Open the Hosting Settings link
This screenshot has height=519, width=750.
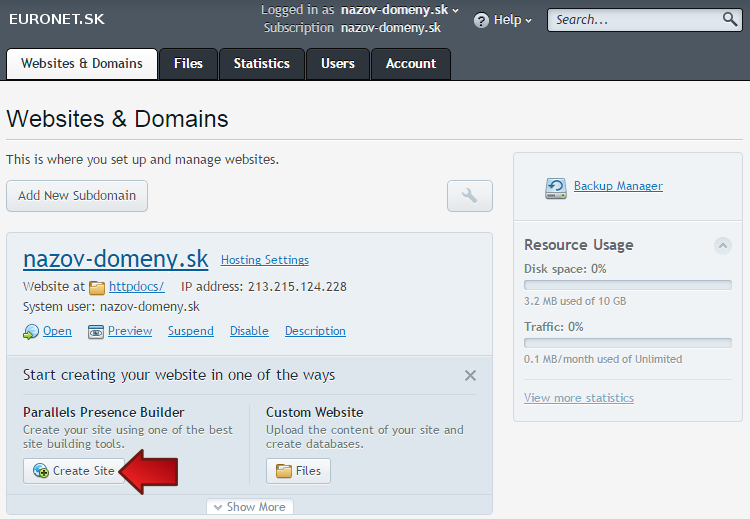click(265, 260)
